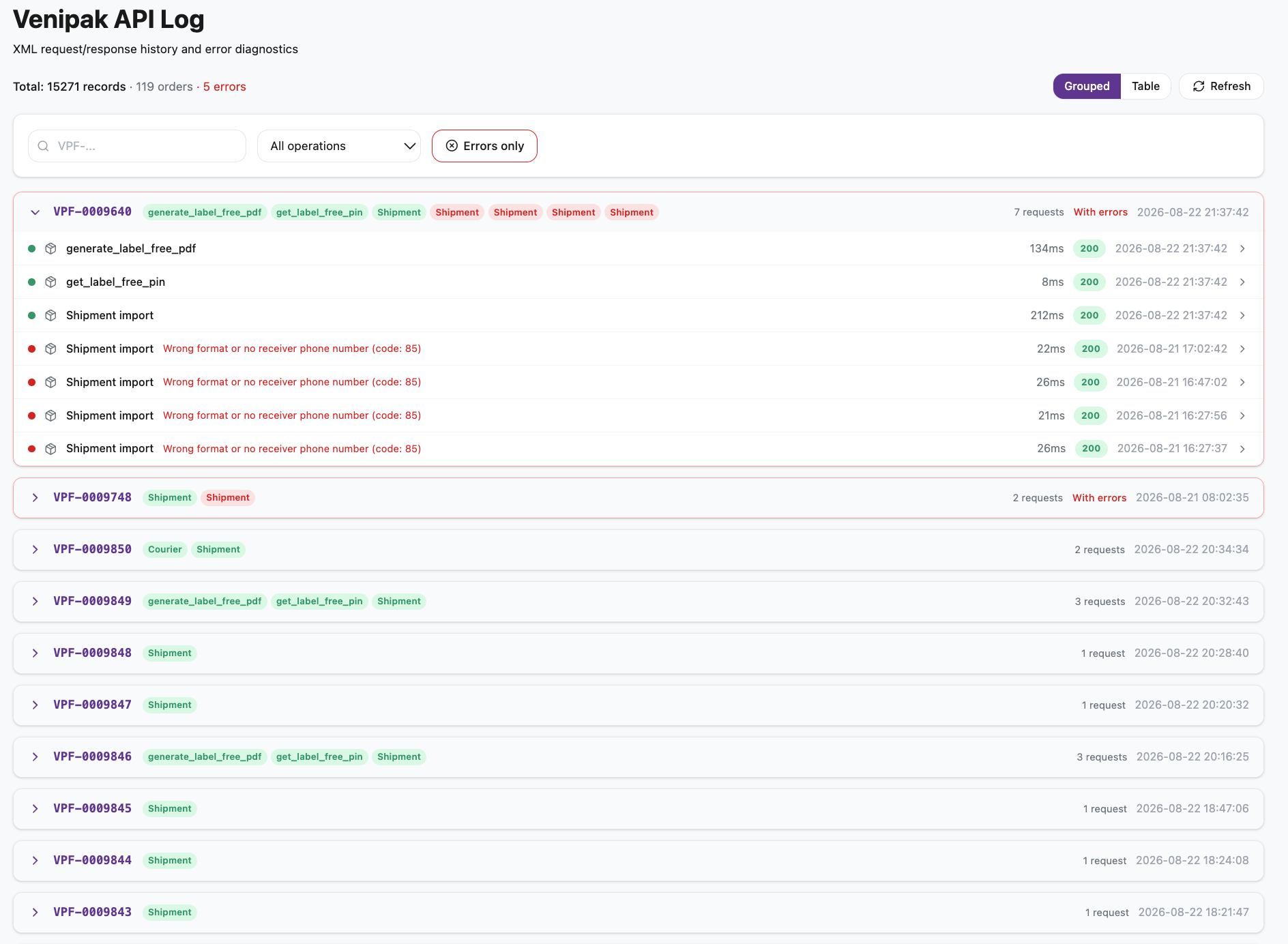Screen dimensions: 1288x944
Task: Expand the VPF-0009845 order group
Action: coord(35,809)
